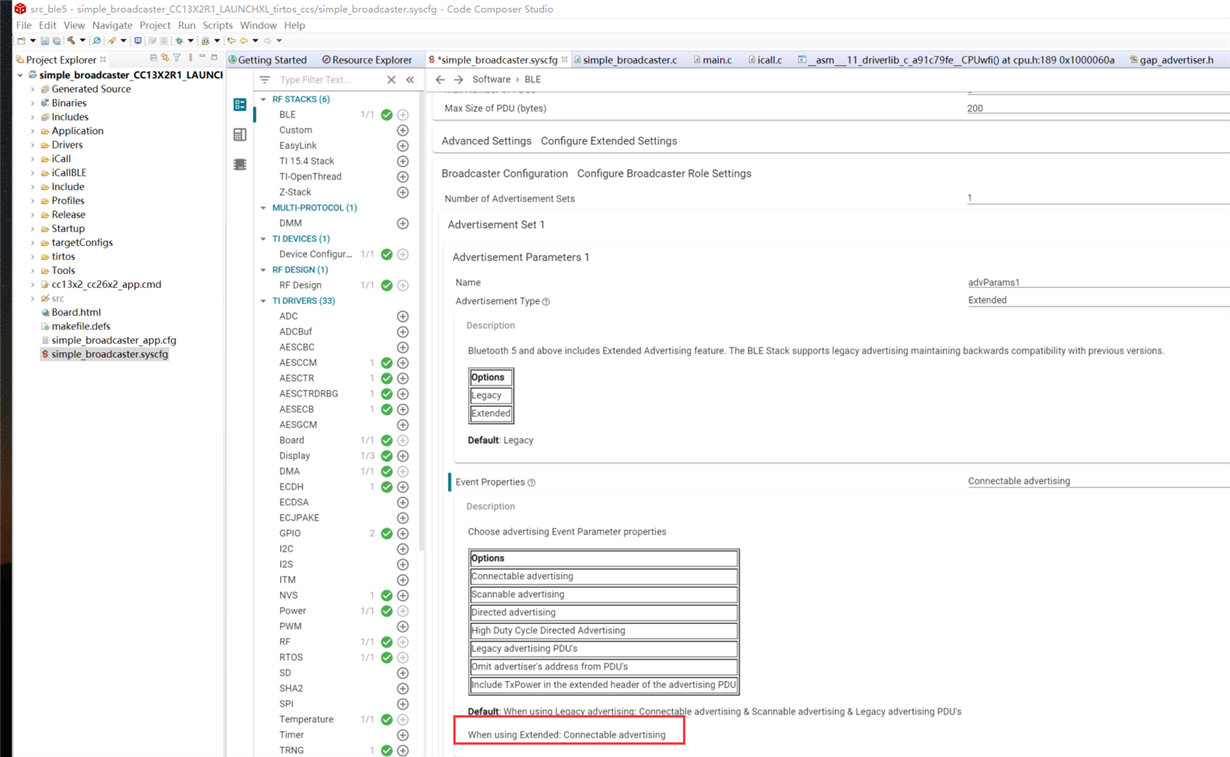Add DMM multi-protocol module
1230x757 pixels.
[403, 223]
